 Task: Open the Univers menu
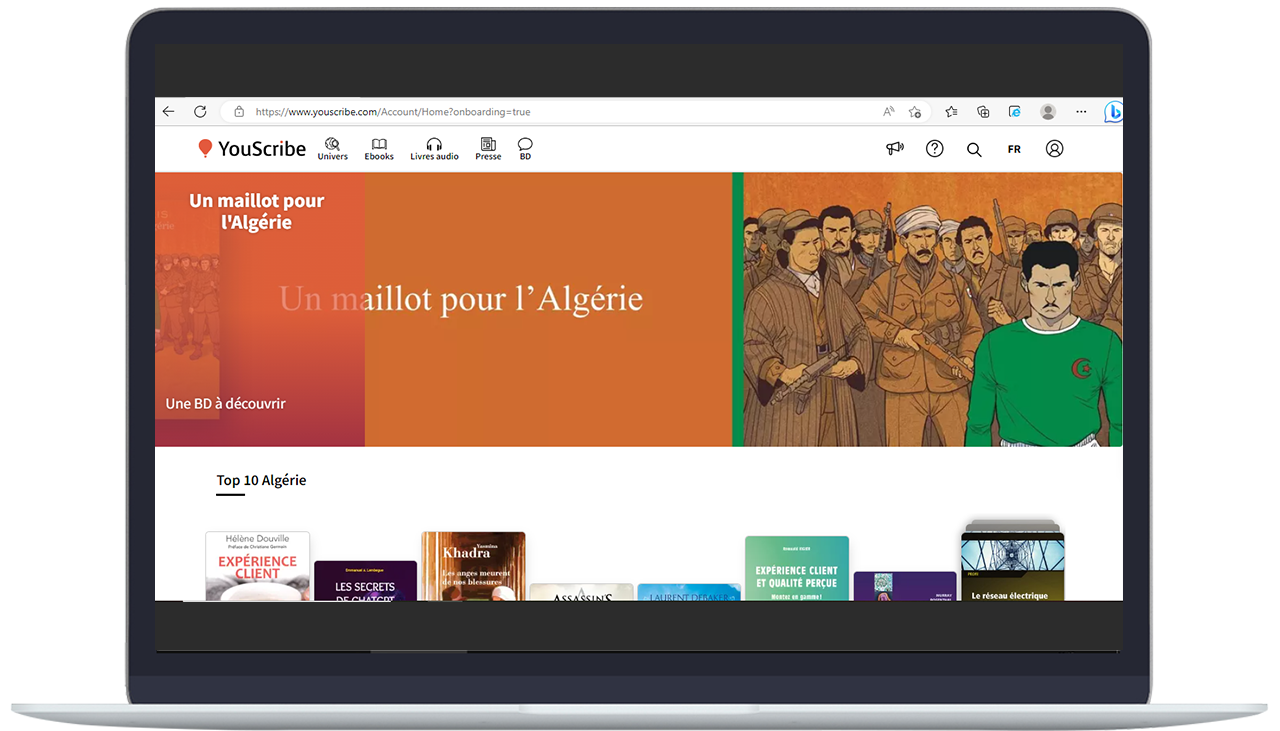(x=333, y=149)
